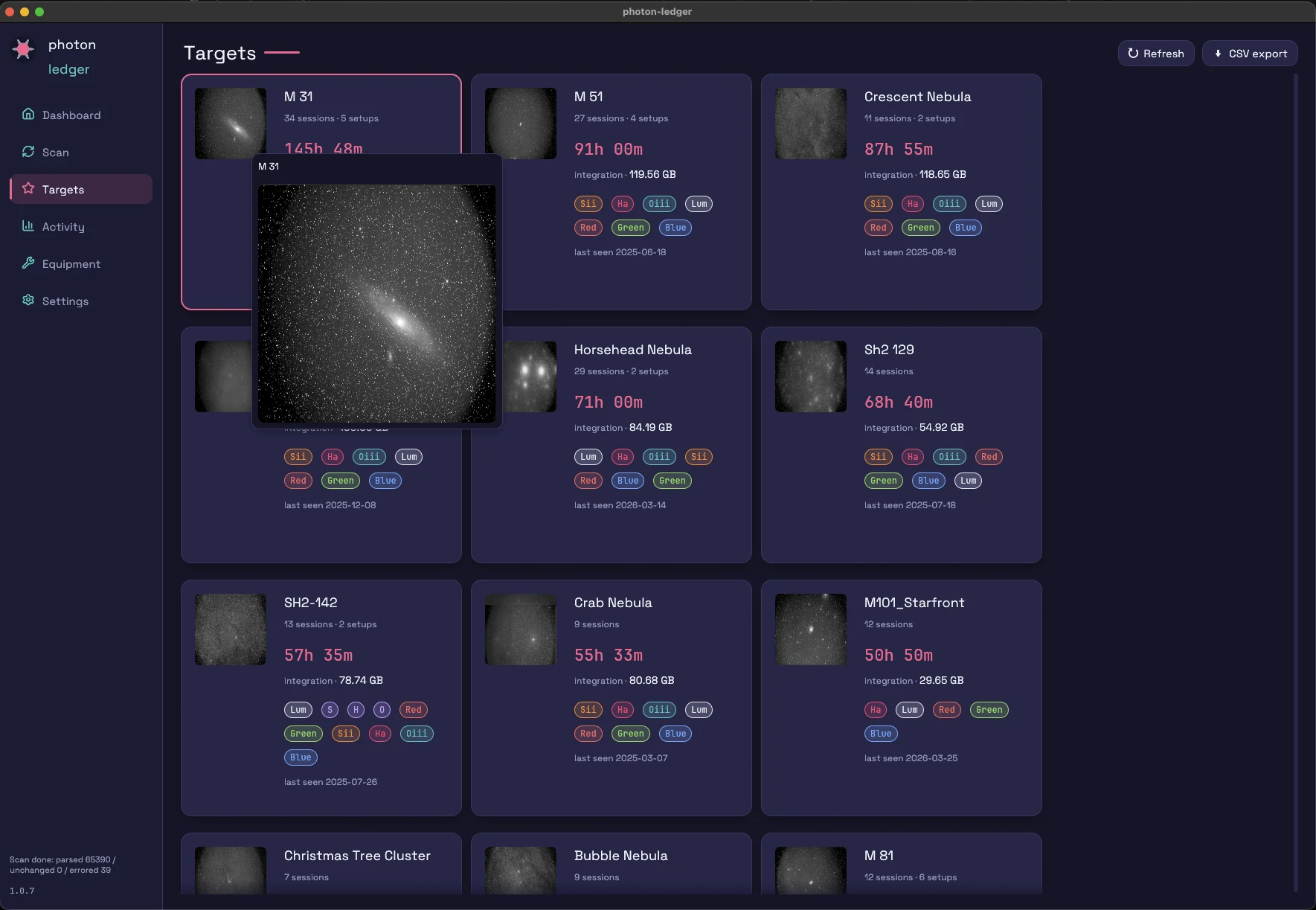Click the "71h 00m" integration time

(609, 403)
